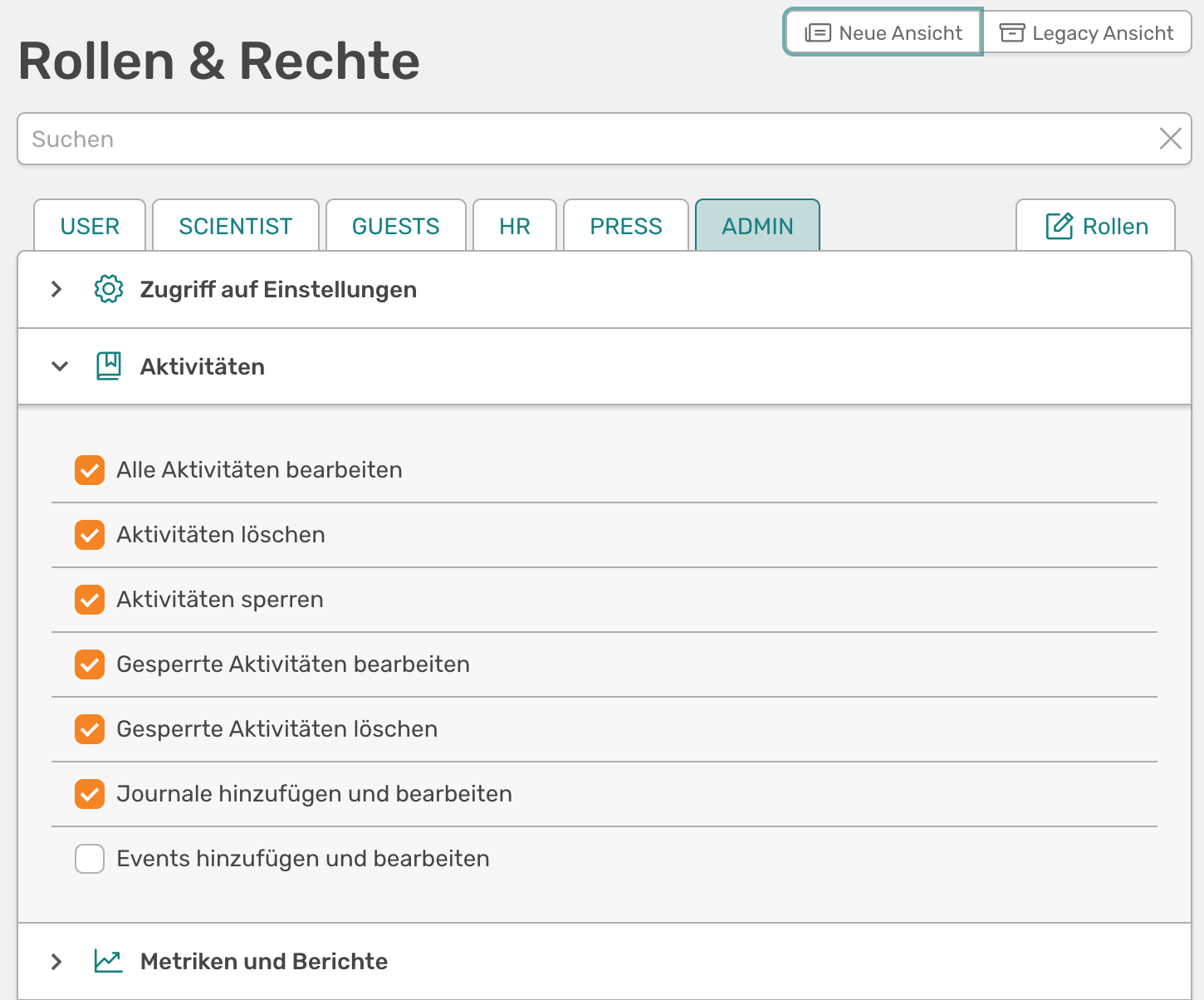Switch to the SCIENTIST tab
1204x1000 pixels.
235,225
